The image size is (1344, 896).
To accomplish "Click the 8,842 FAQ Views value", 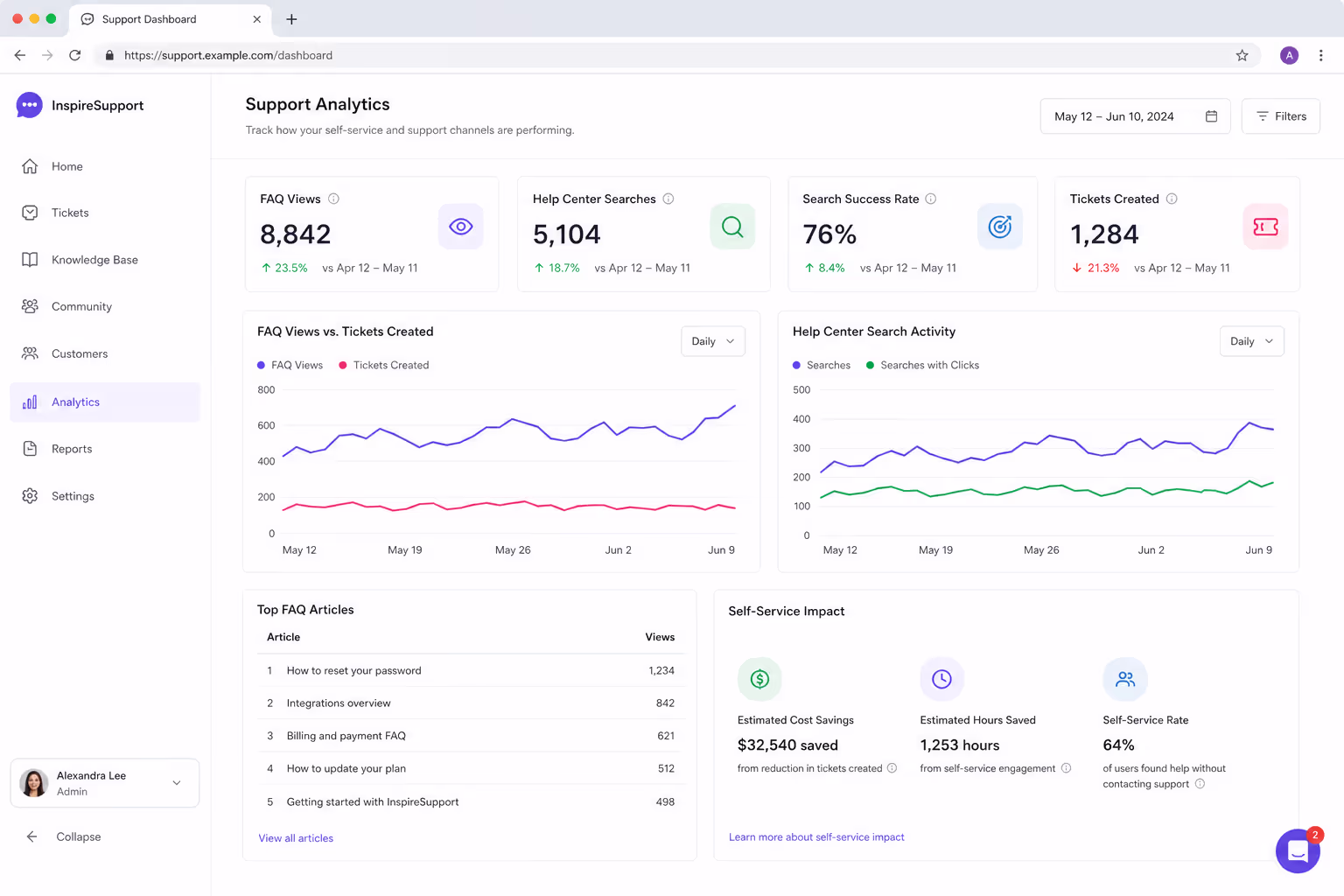I will tap(296, 234).
